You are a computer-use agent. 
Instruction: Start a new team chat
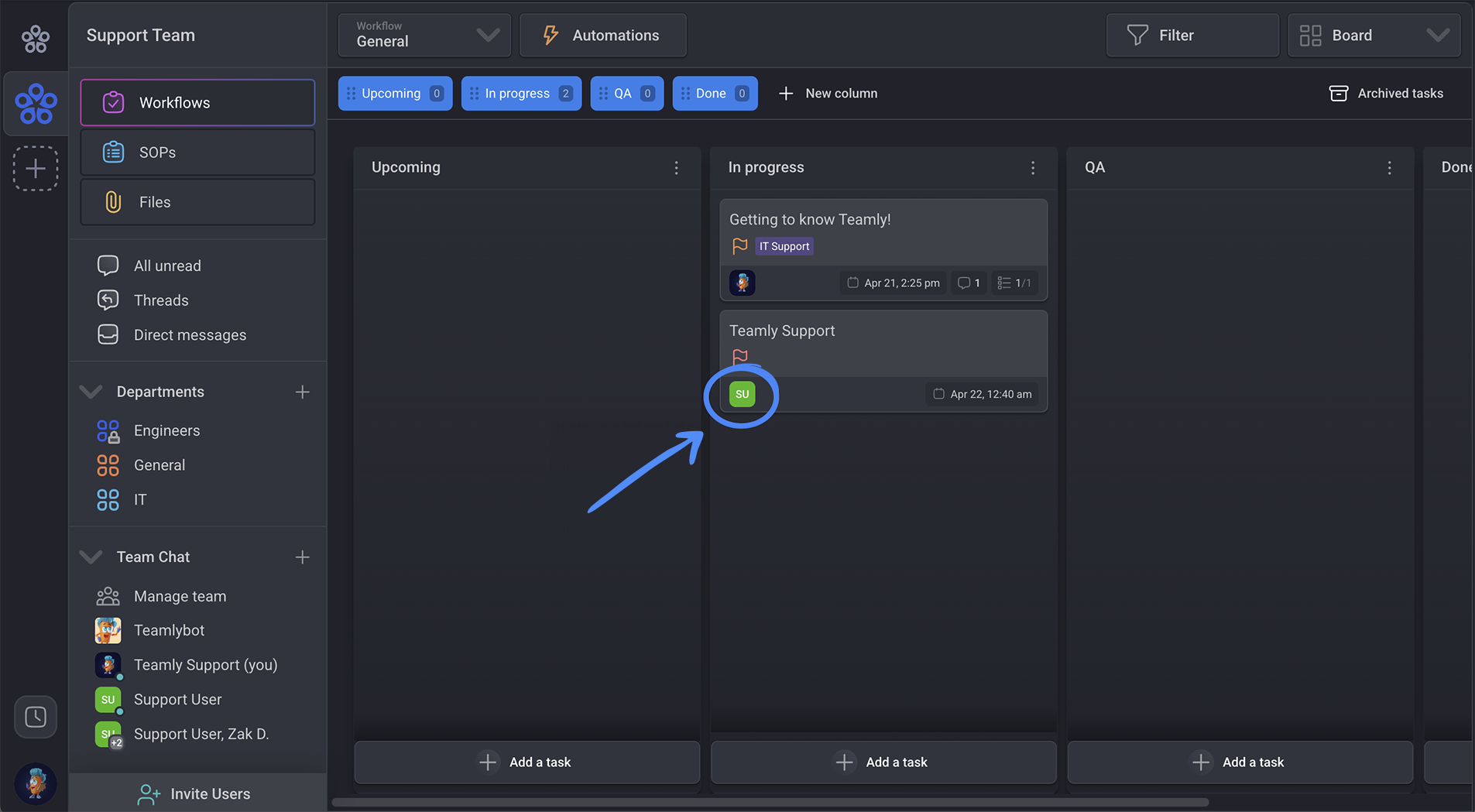click(303, 557)
